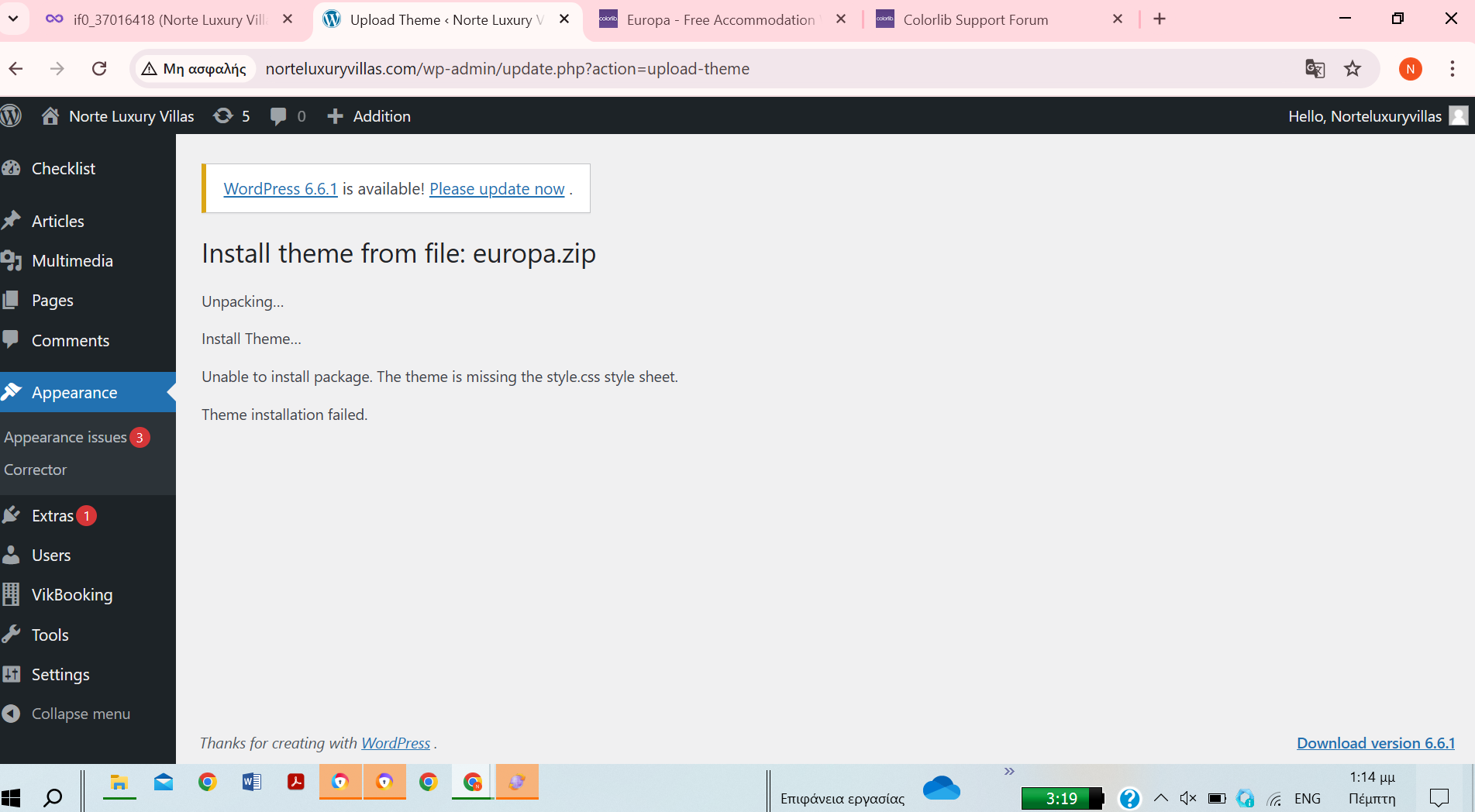Click the Comments sidebar bubble icon
The height and width of the screenshot is (812, 1475).
tap(11, 340)
